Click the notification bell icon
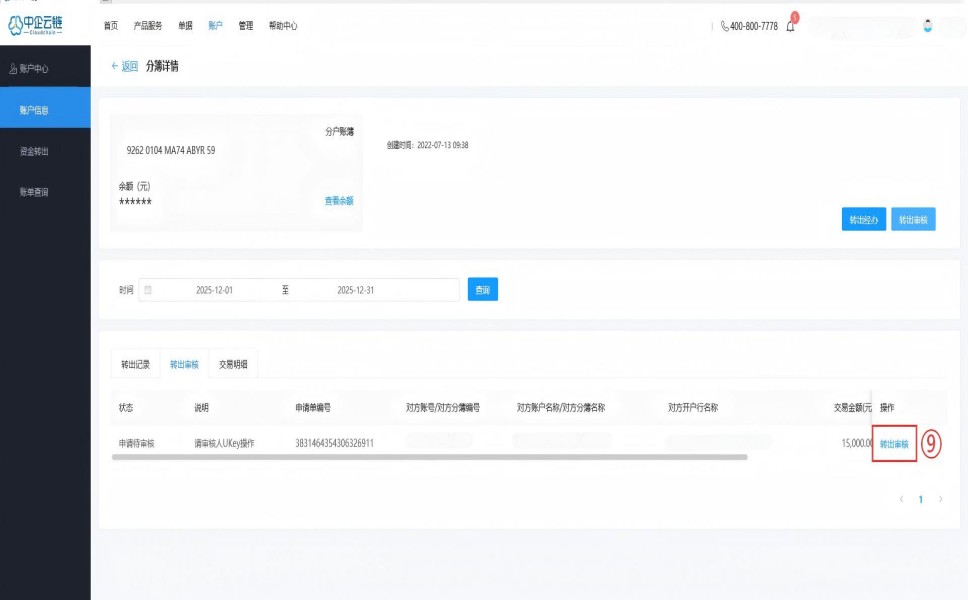The width and height of the screenshot is (968, 600). coord(790,26)
